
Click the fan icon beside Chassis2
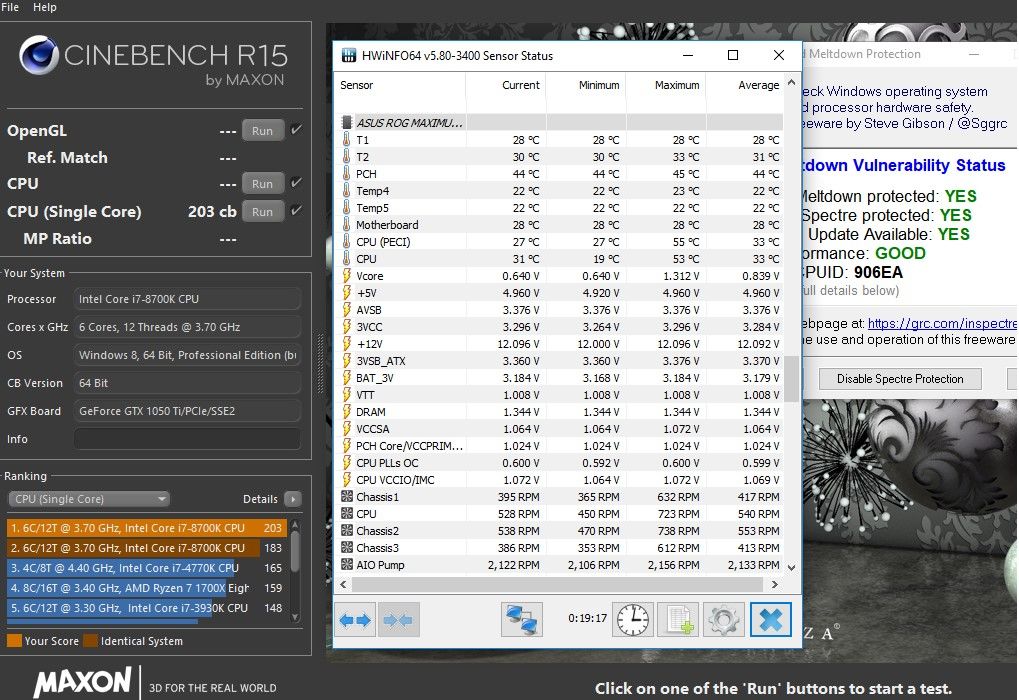coord(347,530)
